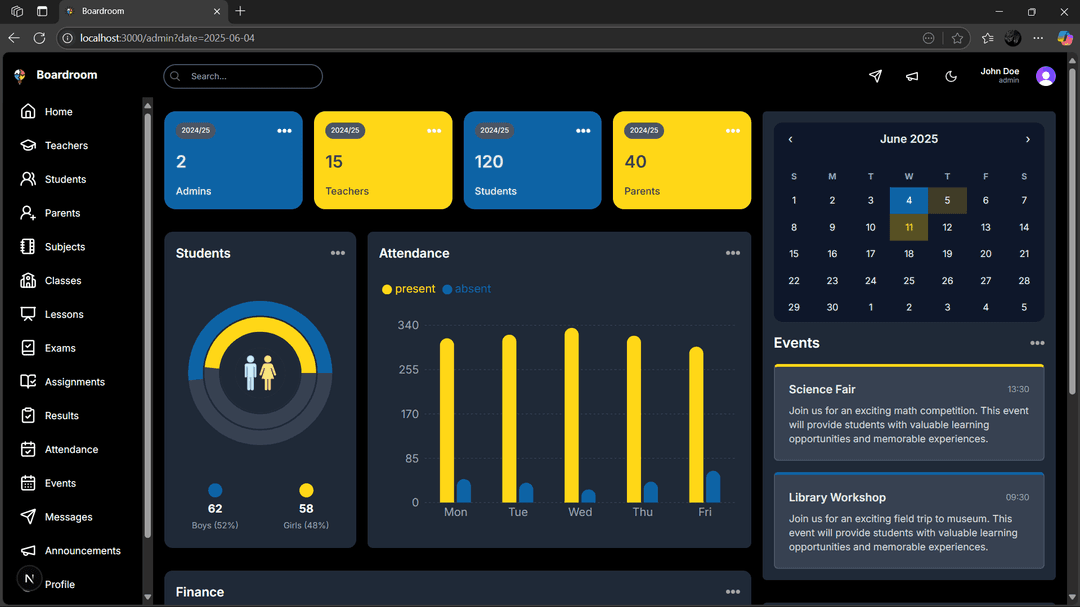Open the browser favorites star icon

coord(957,38)
